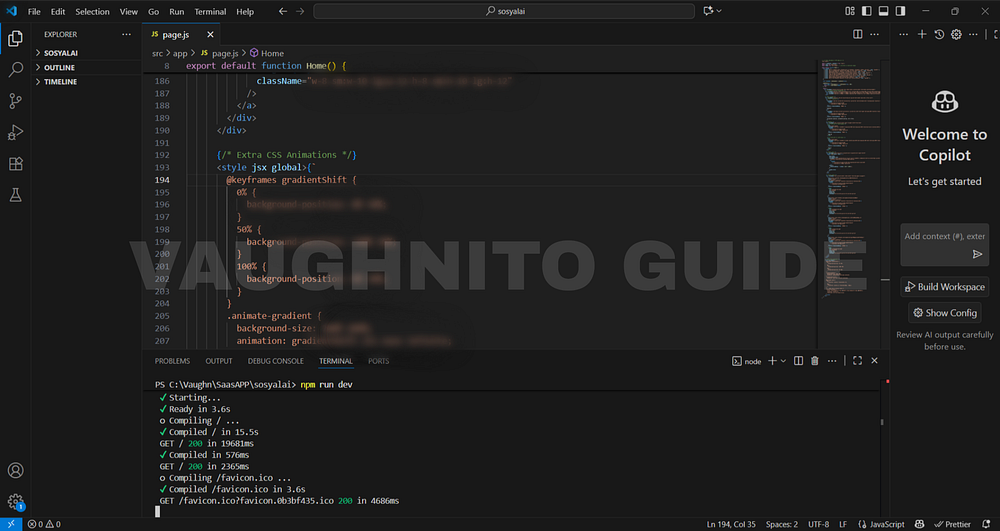Kill the terminal with trash icon

814,361
